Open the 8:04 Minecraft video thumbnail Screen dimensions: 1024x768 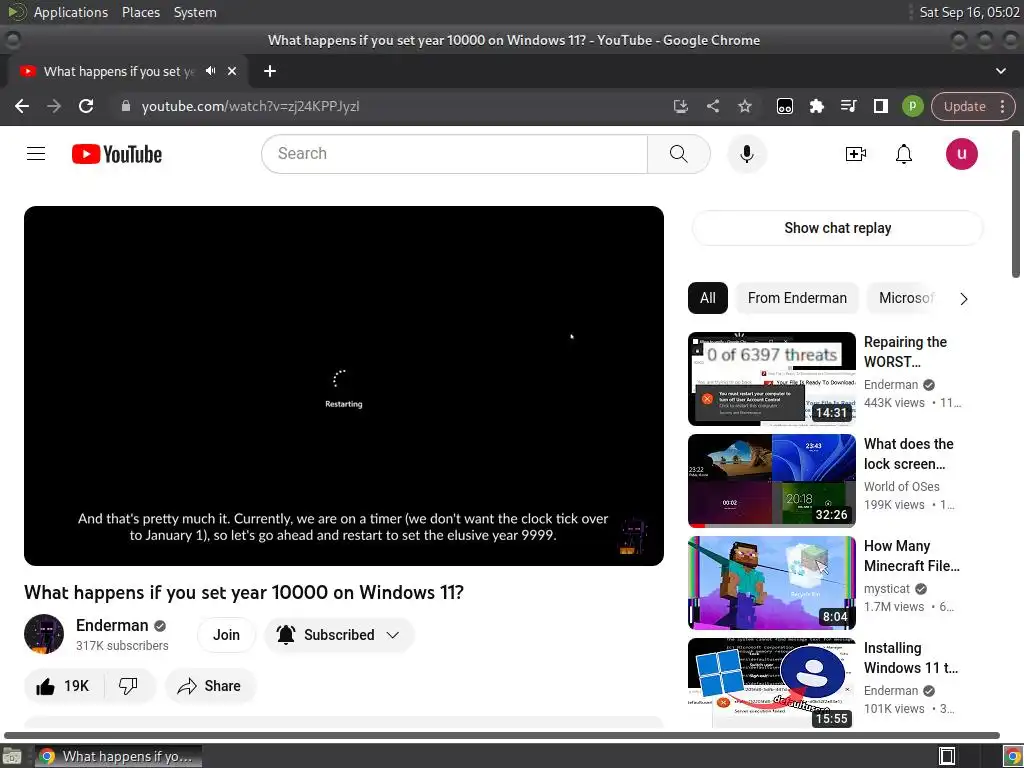pos(771,583)
